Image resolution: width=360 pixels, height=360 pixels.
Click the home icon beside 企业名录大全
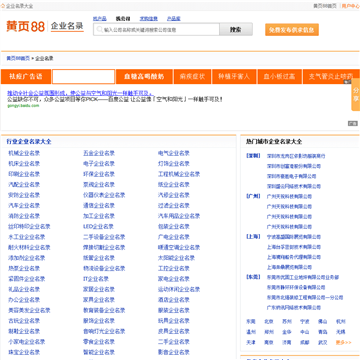tap(3, 6)
